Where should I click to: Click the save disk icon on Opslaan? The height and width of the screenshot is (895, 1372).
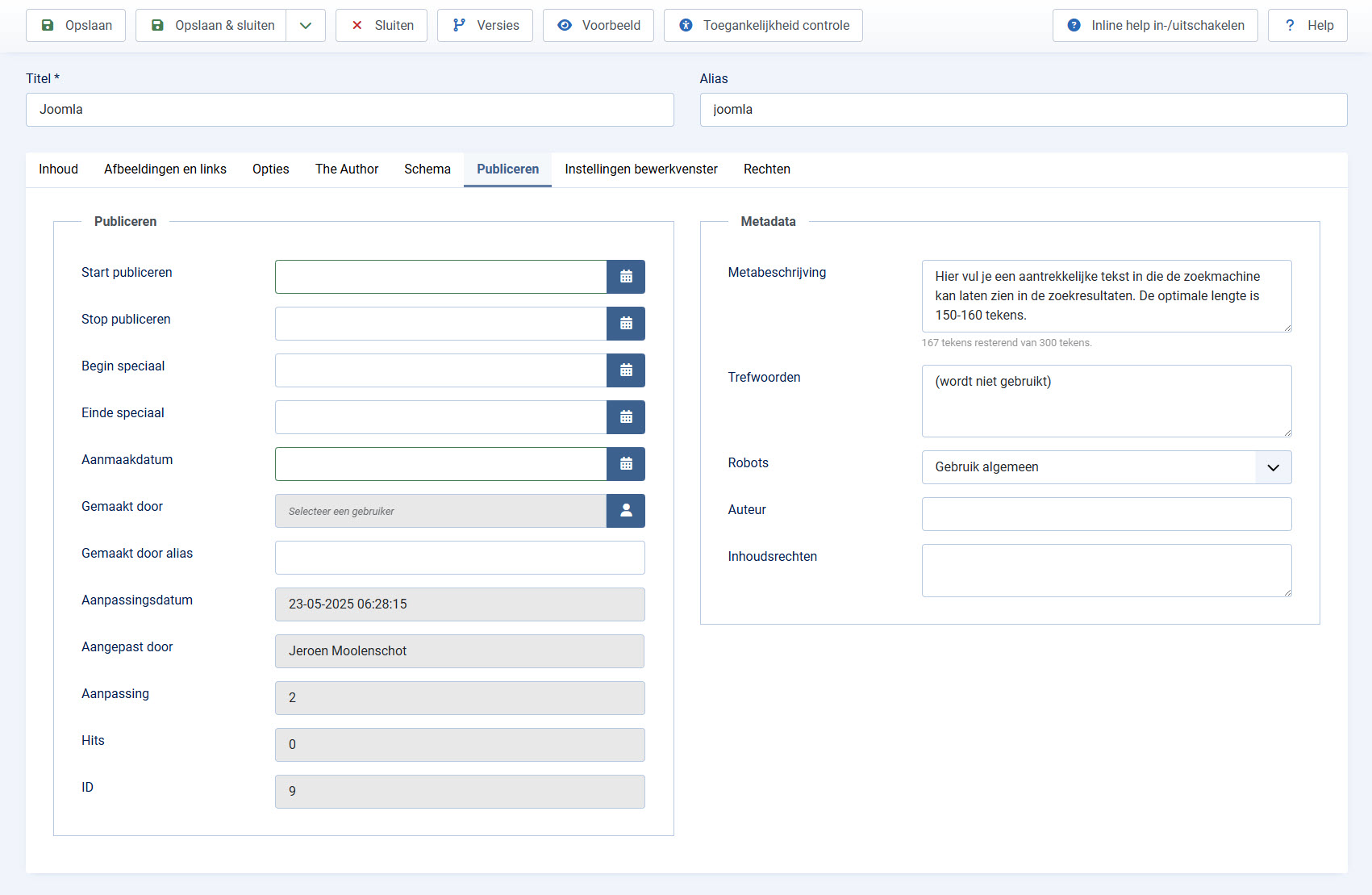click(x=48, y=25)
